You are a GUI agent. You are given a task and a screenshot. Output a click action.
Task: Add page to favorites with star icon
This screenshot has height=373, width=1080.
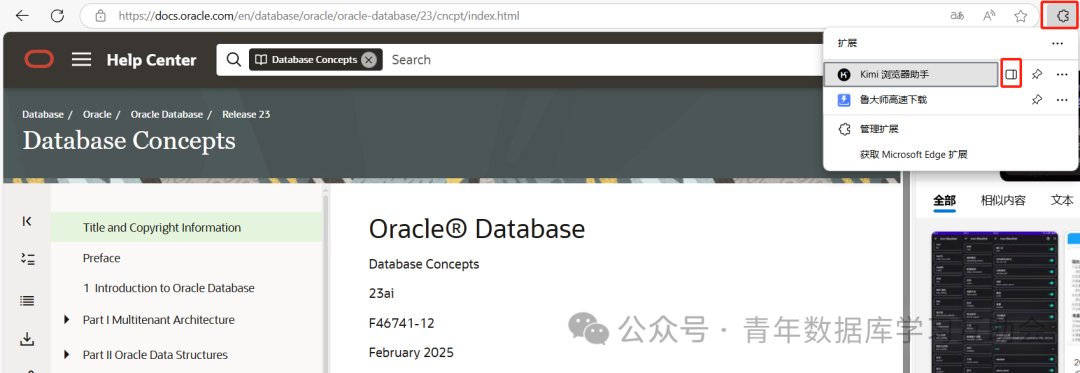tap(1021, 15)
